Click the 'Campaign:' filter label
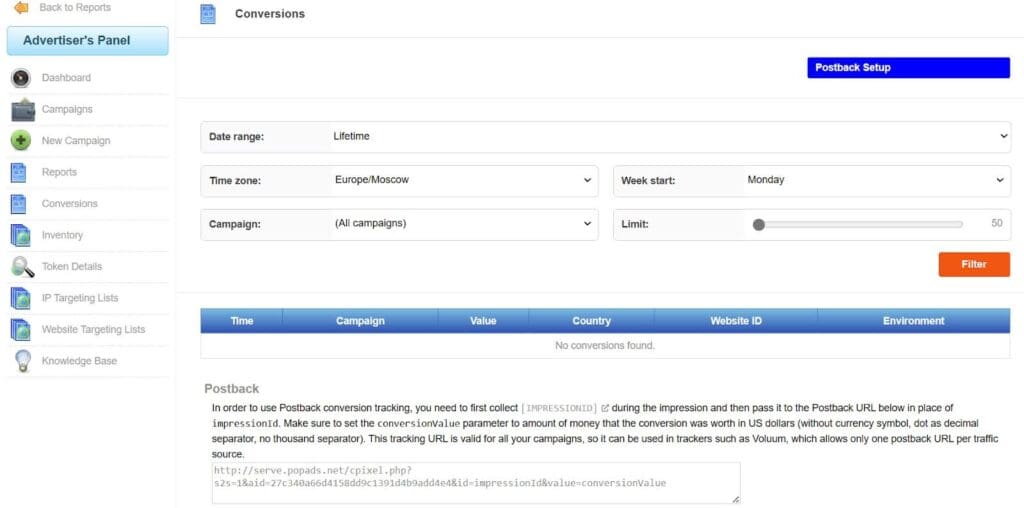Viewport: 1024px width, 508px height. 234,224
